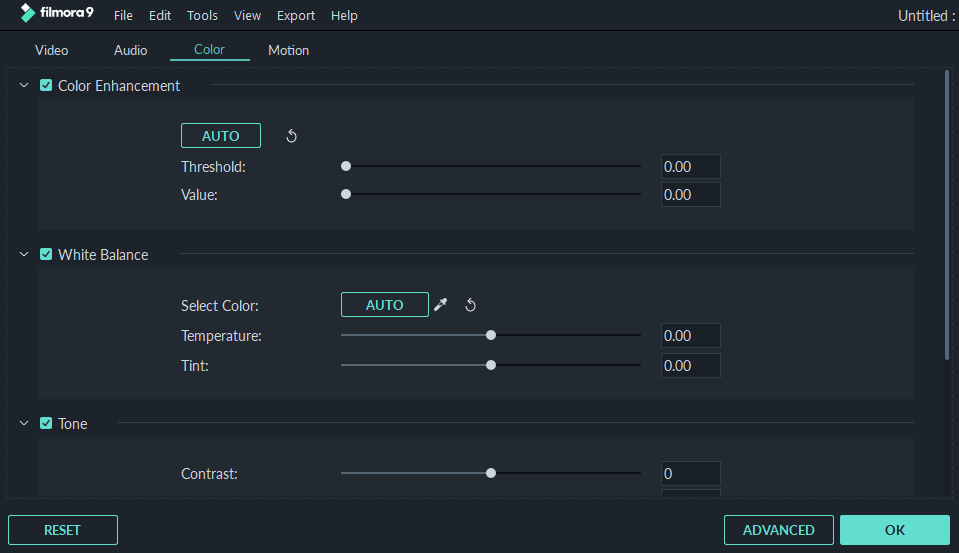The width and height of the screenshot is (959, 553).
Task: Collapse the Tone section chevron
Action: coord(24,423)
